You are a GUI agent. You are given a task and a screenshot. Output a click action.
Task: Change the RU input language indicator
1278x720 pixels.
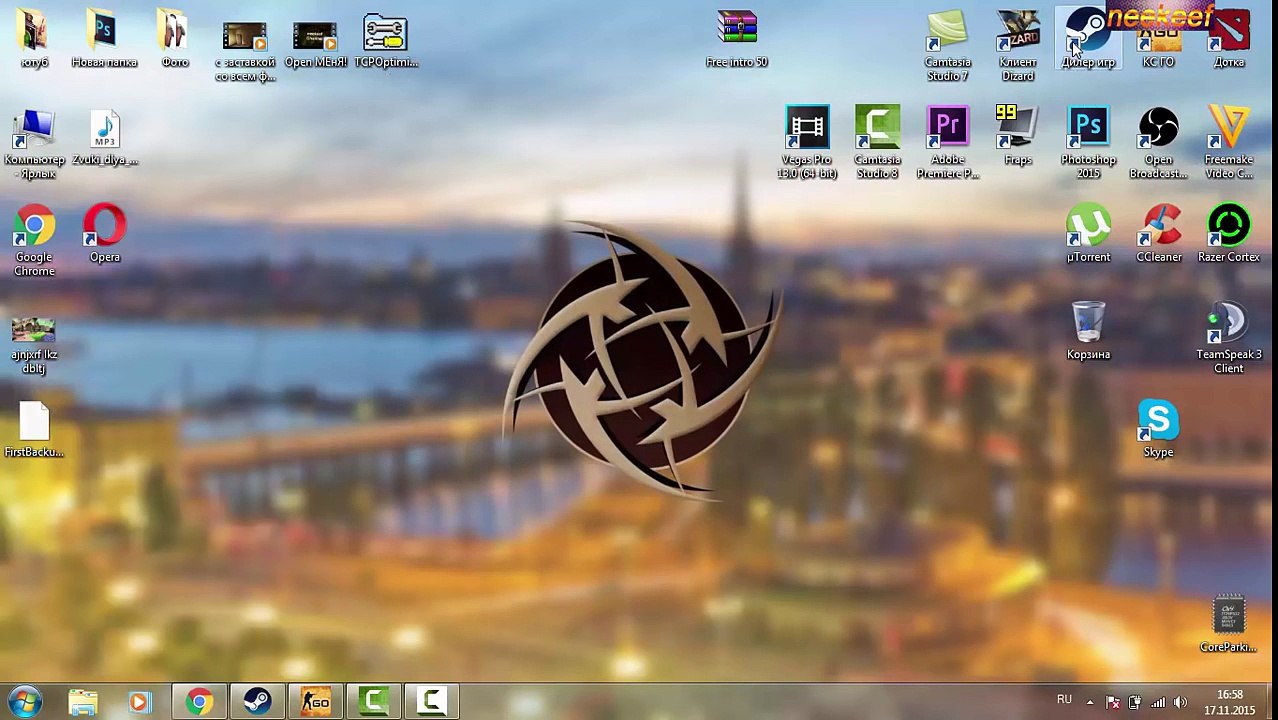1064,701
